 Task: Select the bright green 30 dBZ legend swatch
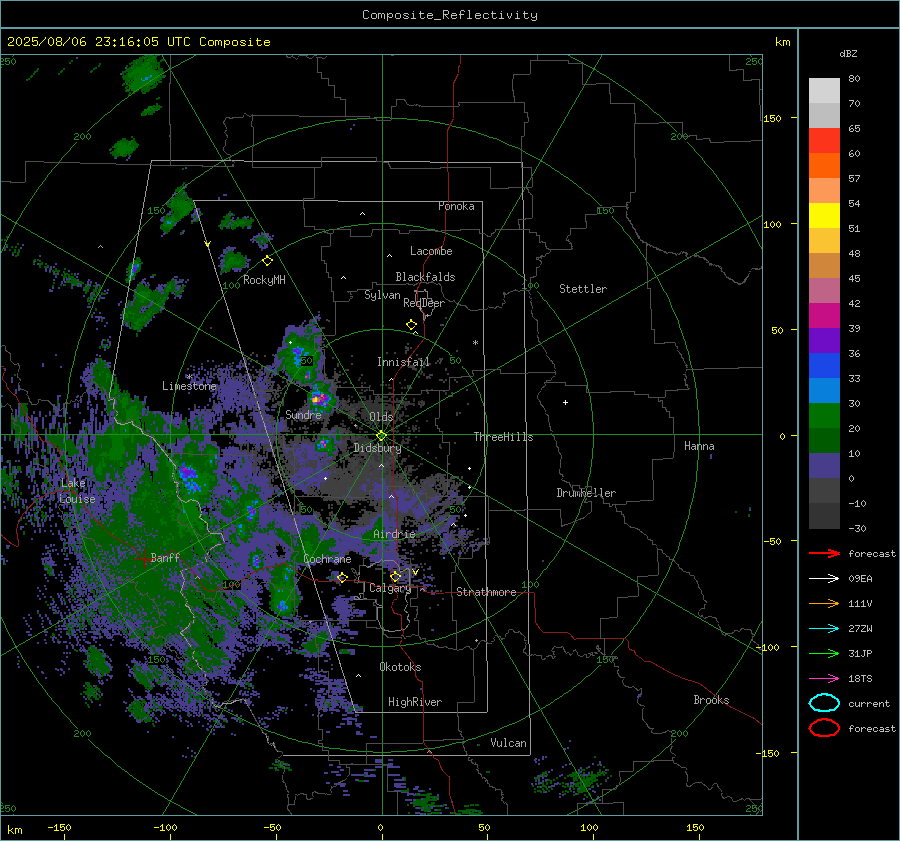(824, 415)
